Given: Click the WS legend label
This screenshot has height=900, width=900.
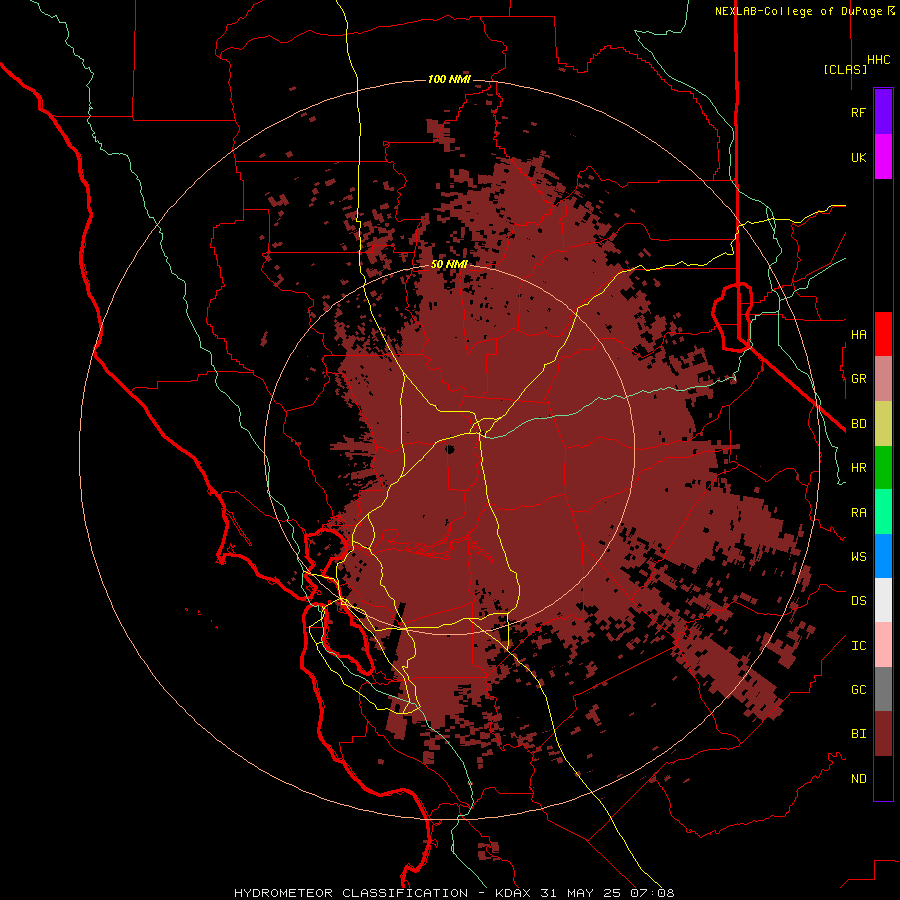Looking at the screenshot, I should 858,556.
